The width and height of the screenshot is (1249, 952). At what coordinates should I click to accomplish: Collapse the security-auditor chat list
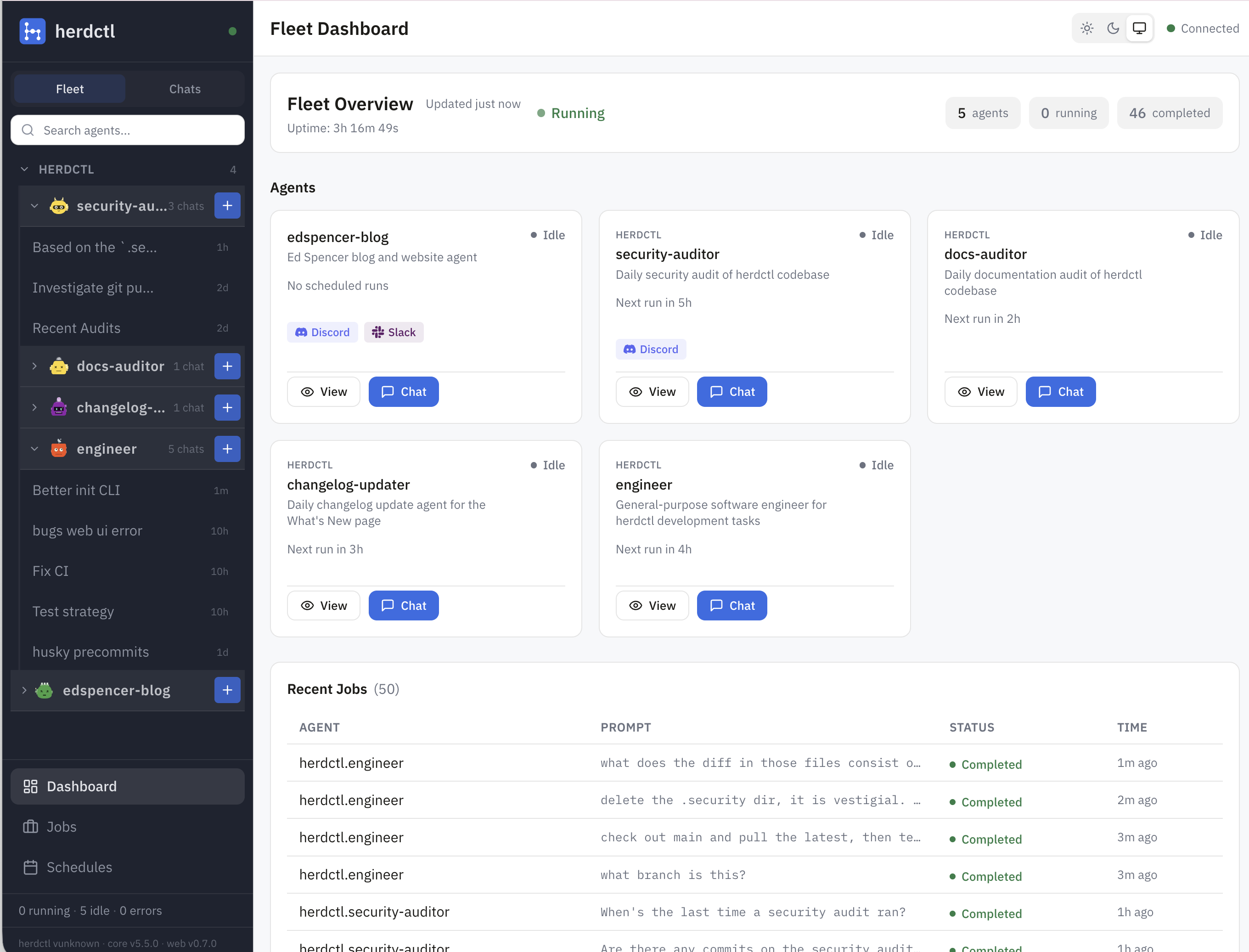point(34,206)
